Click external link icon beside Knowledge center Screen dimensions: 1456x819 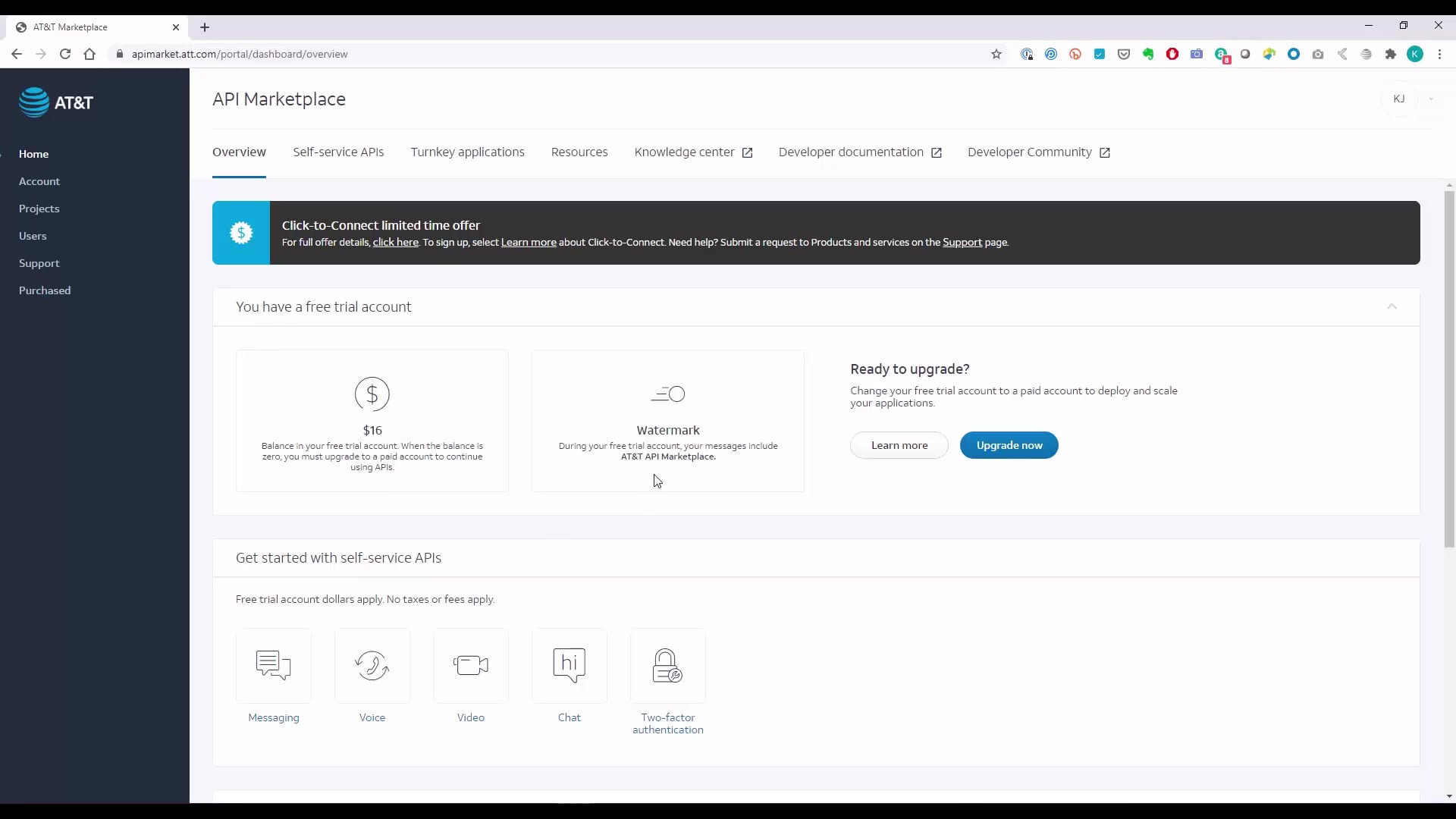tap(748, 153)
